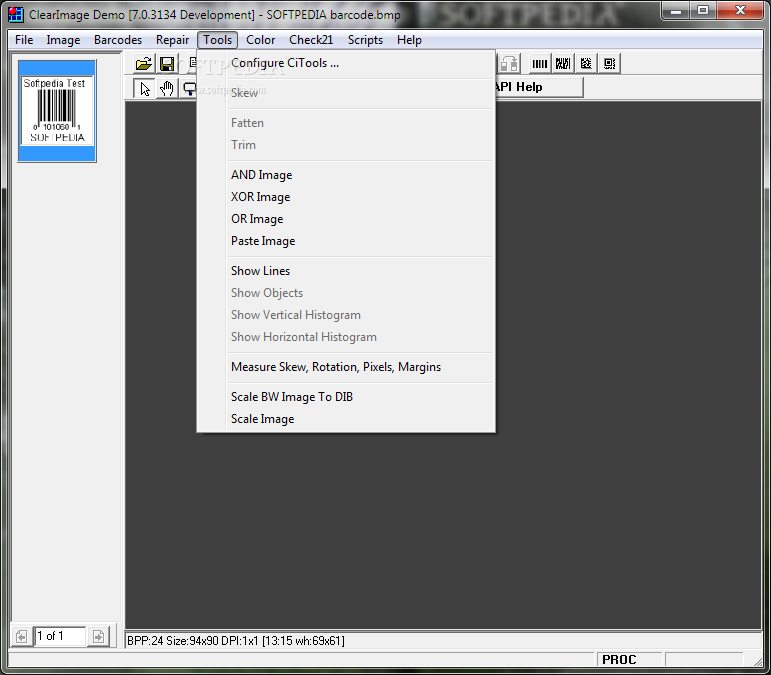Click the DataMatrix barcode reader icon

coord(586,63)
